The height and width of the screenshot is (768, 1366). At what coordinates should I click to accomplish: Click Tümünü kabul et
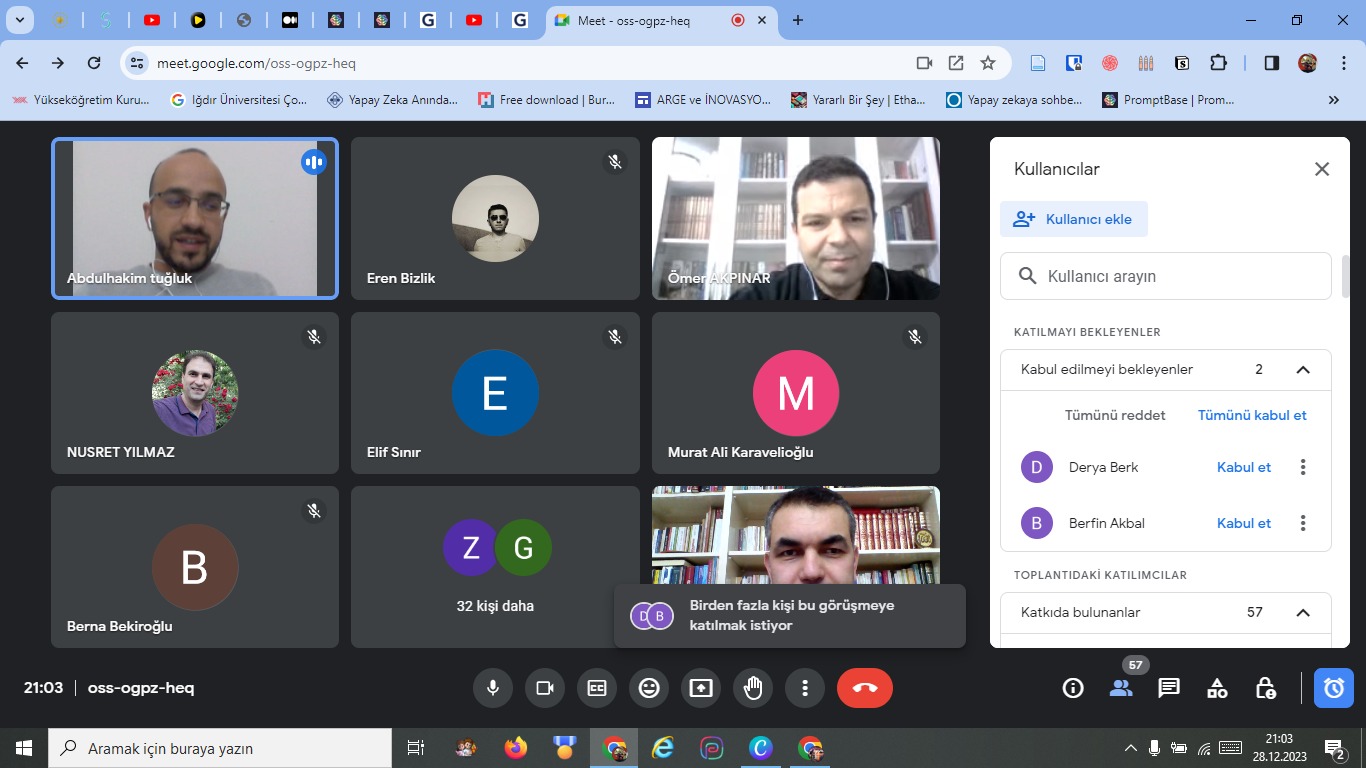(x=1252, y=415)
